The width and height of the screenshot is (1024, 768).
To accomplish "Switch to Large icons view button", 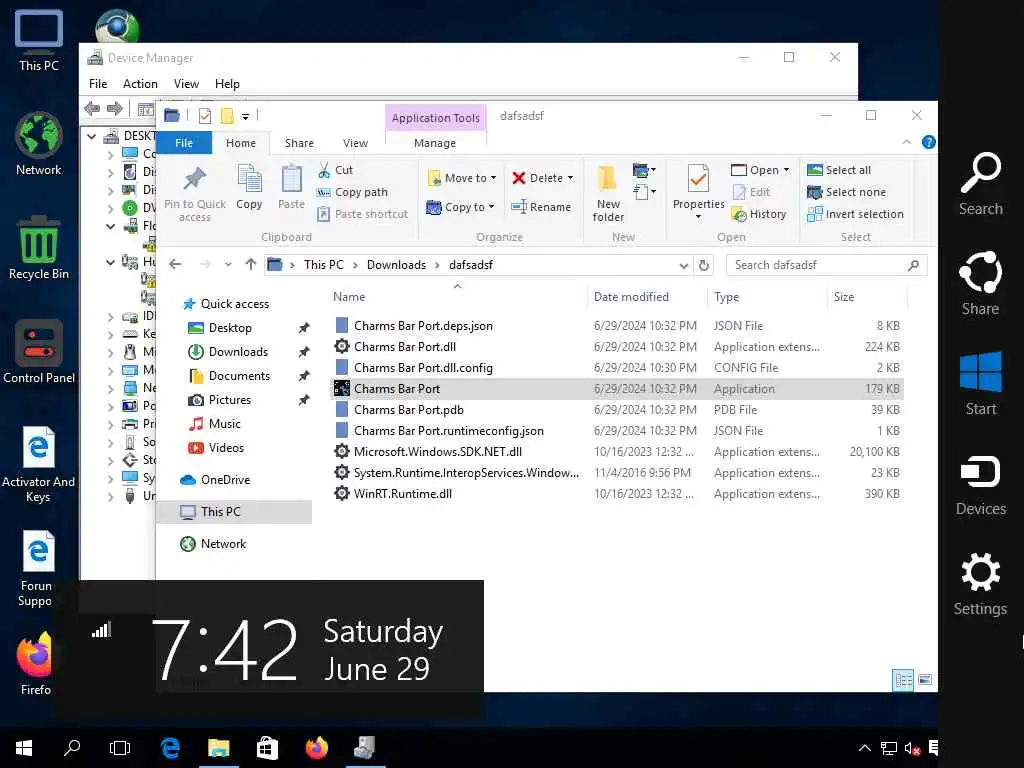I will (x=925, y=680).
